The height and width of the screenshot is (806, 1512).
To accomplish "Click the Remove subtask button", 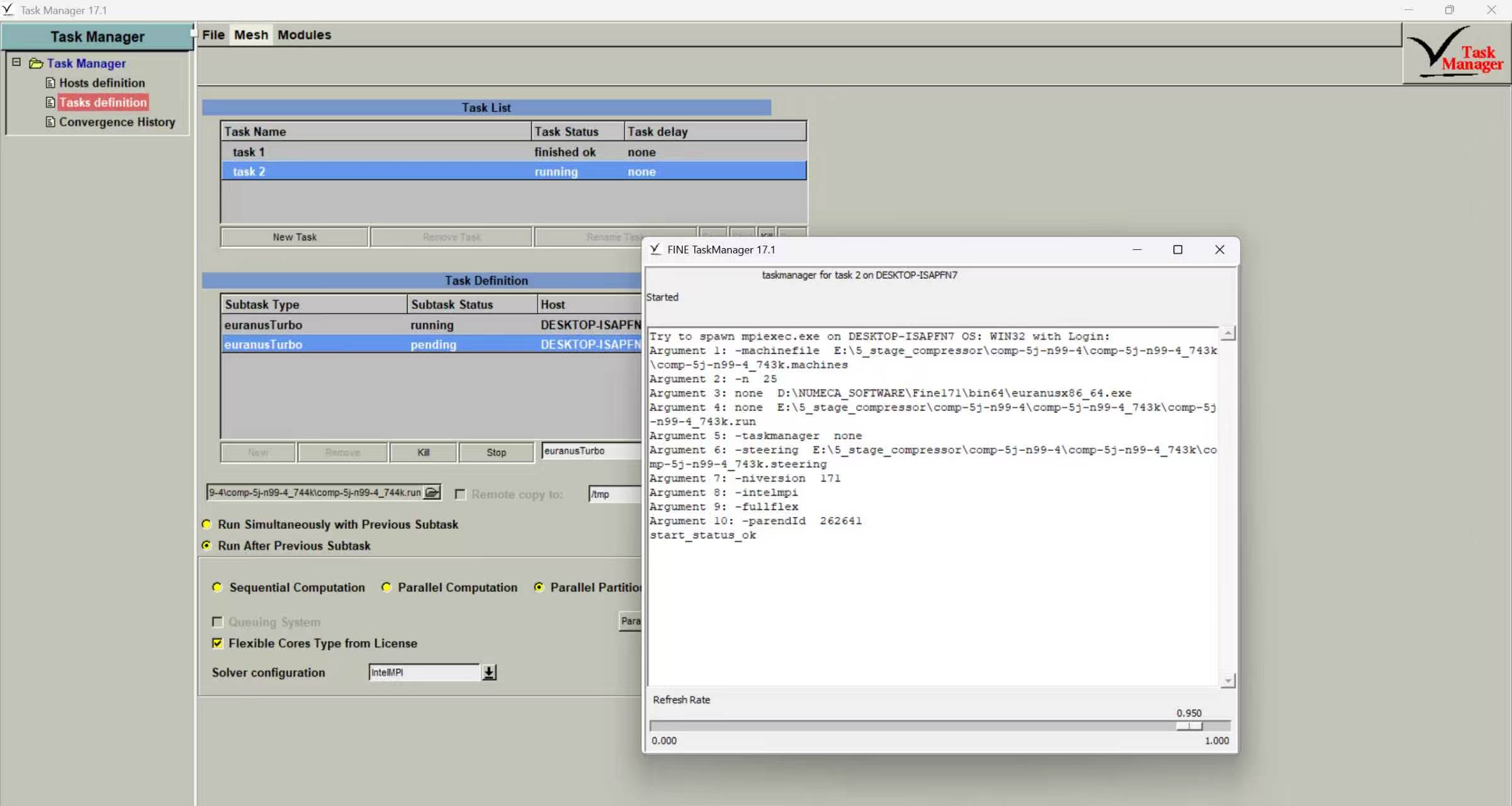I will (342, 452).
